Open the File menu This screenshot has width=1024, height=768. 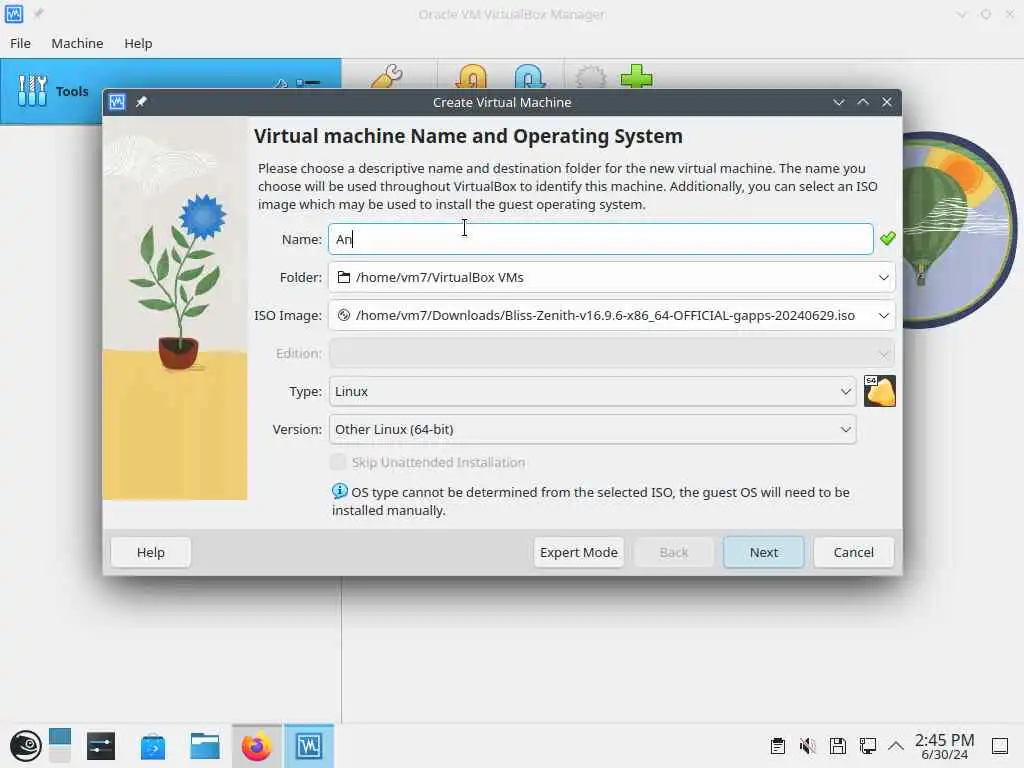point(20,43)
